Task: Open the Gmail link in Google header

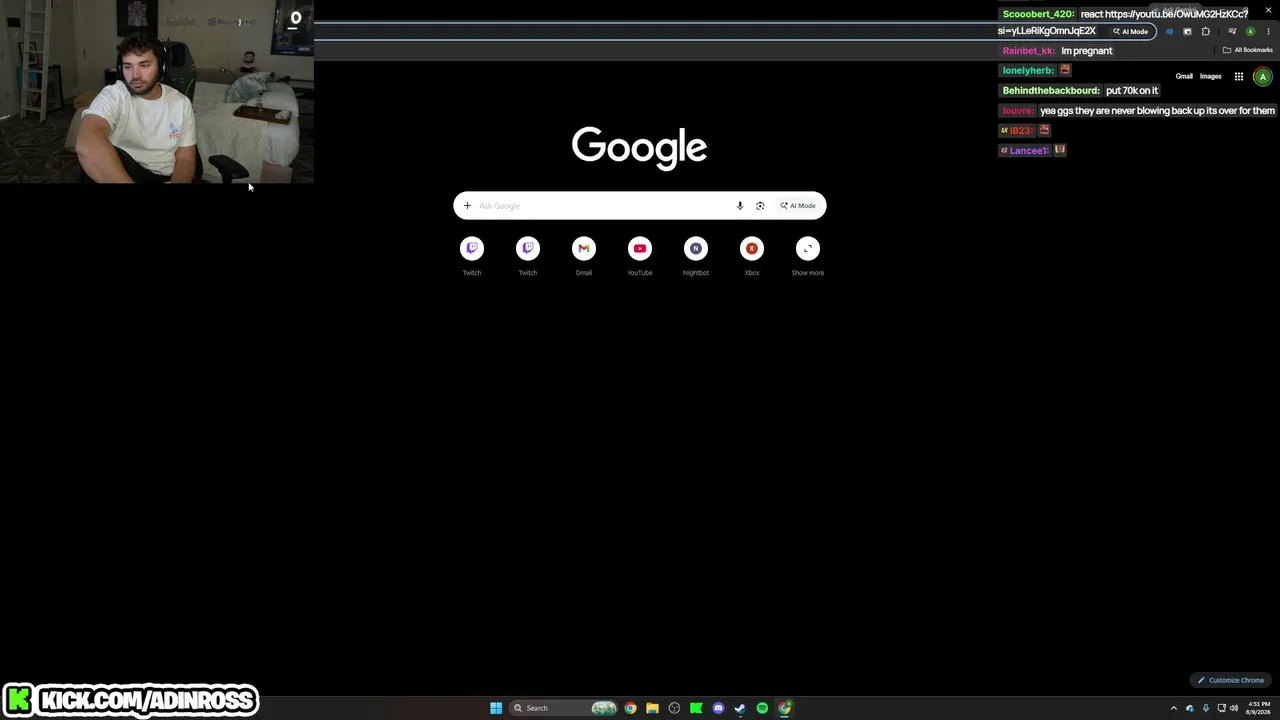Action: pos(1184,77)
